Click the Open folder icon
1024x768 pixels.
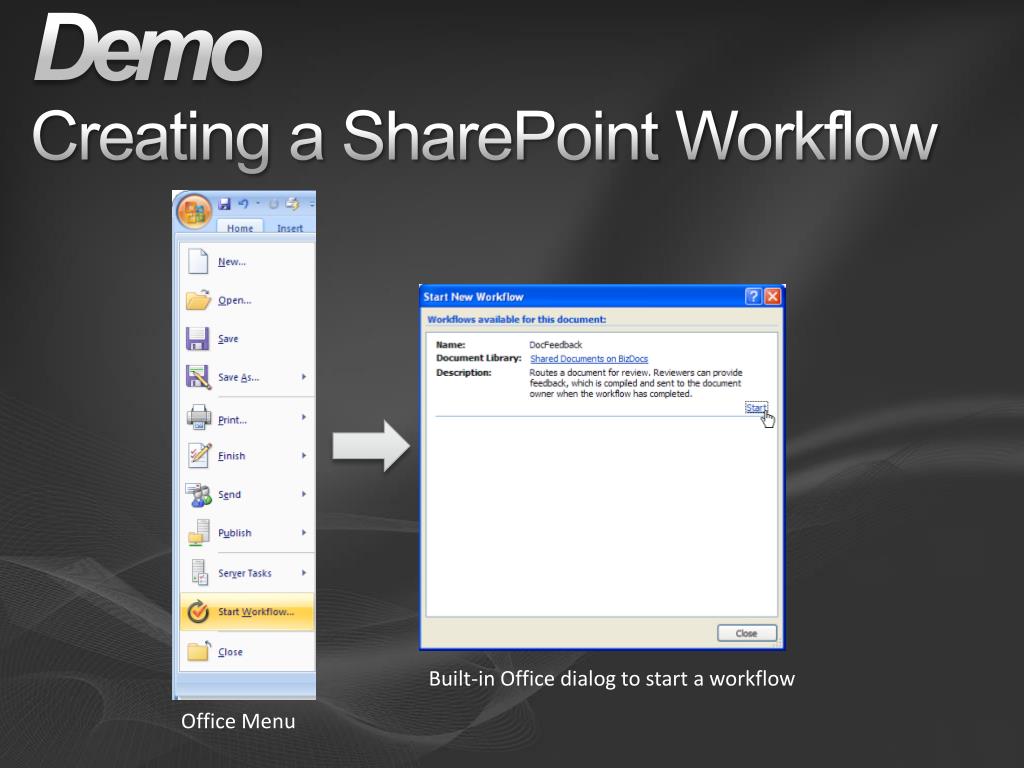(198, 300)
